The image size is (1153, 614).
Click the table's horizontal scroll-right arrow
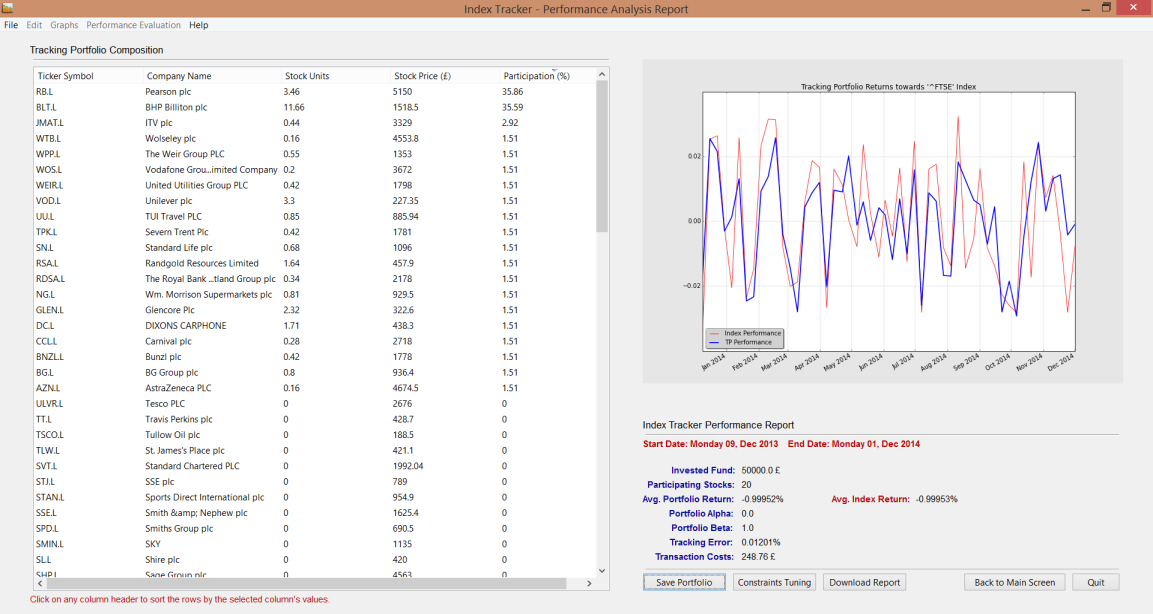click(589, 583)
